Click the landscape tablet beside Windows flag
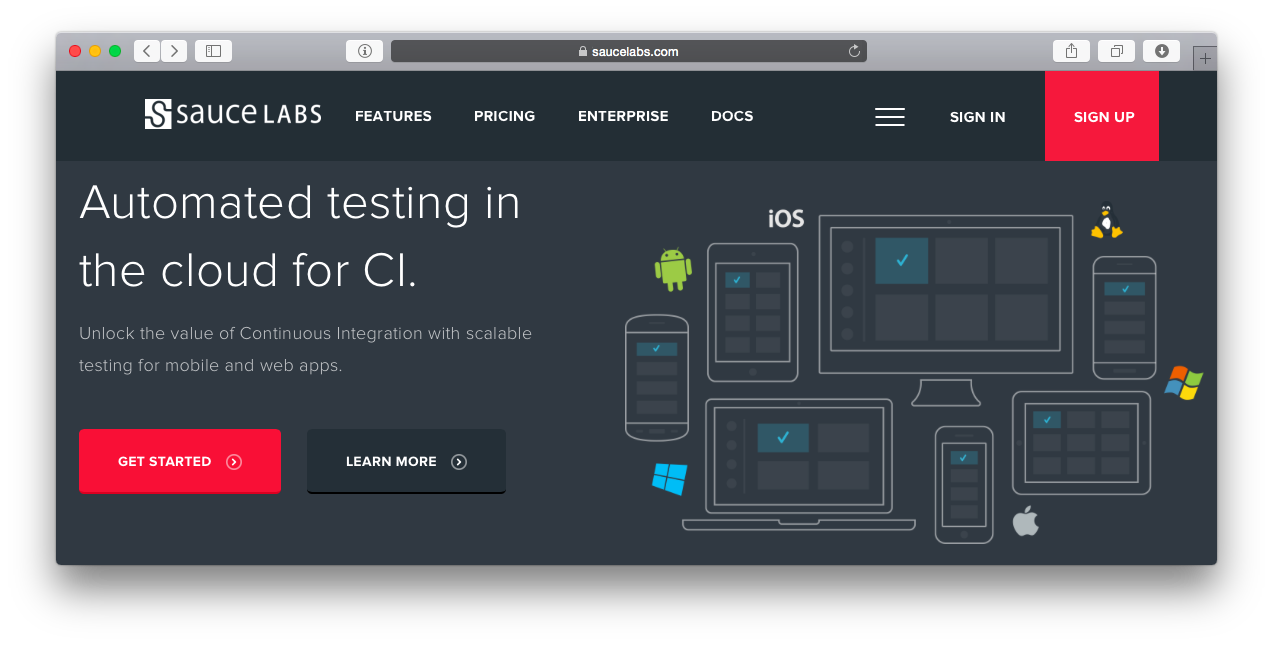 (x=1081, y=443)
